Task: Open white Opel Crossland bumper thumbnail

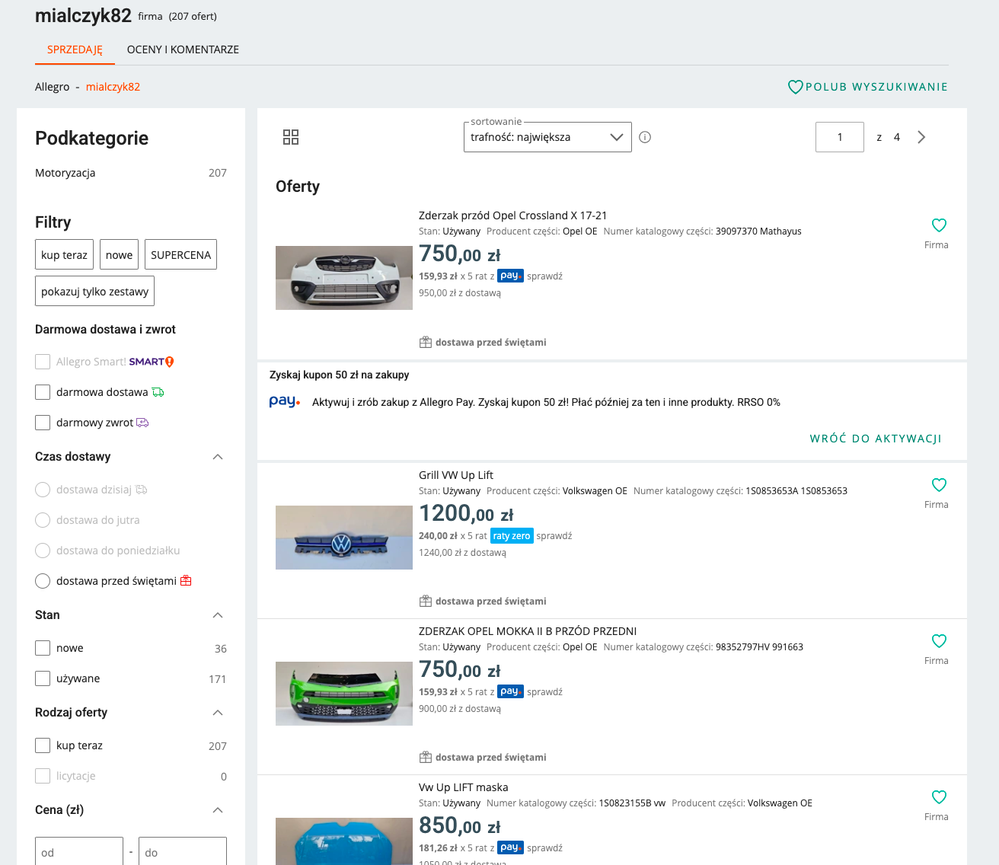Action: (x=344, y=278)
